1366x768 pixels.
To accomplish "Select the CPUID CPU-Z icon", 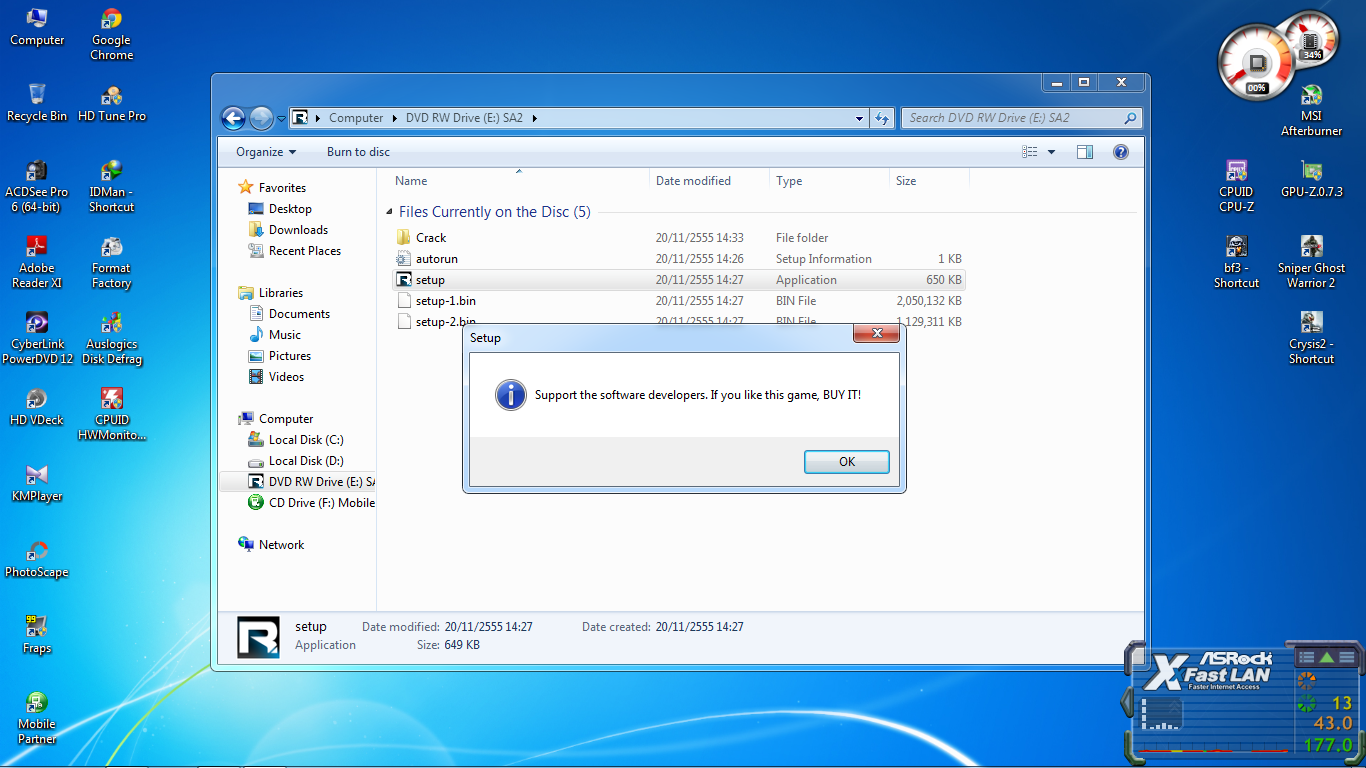I will point(1237,186).
